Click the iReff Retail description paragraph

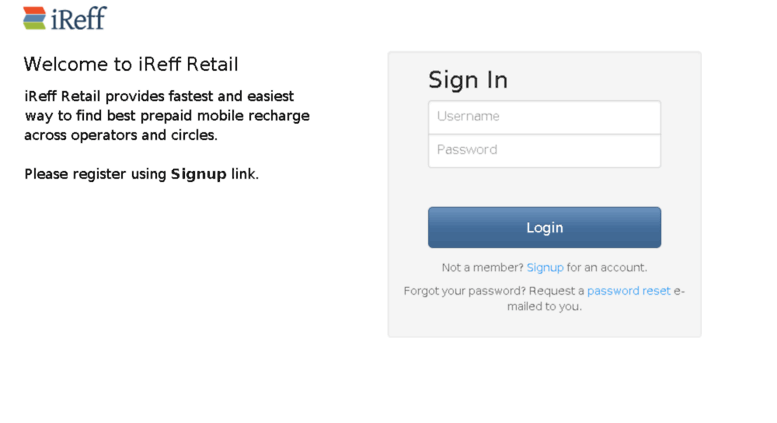[x=167, y=115]
